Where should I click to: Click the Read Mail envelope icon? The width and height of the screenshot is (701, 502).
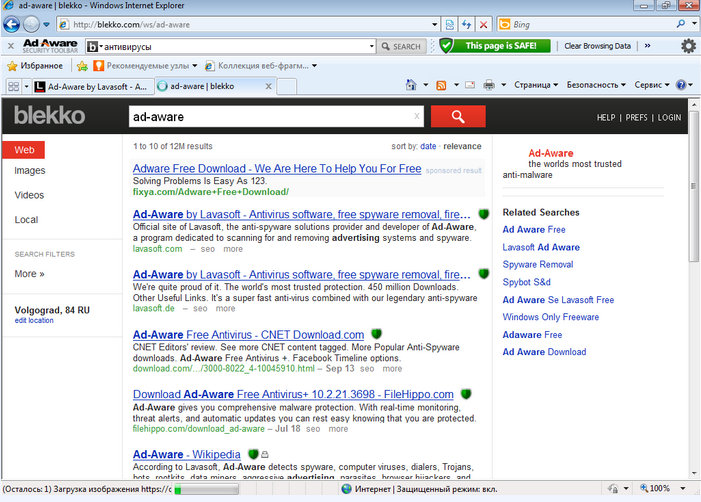470,85
